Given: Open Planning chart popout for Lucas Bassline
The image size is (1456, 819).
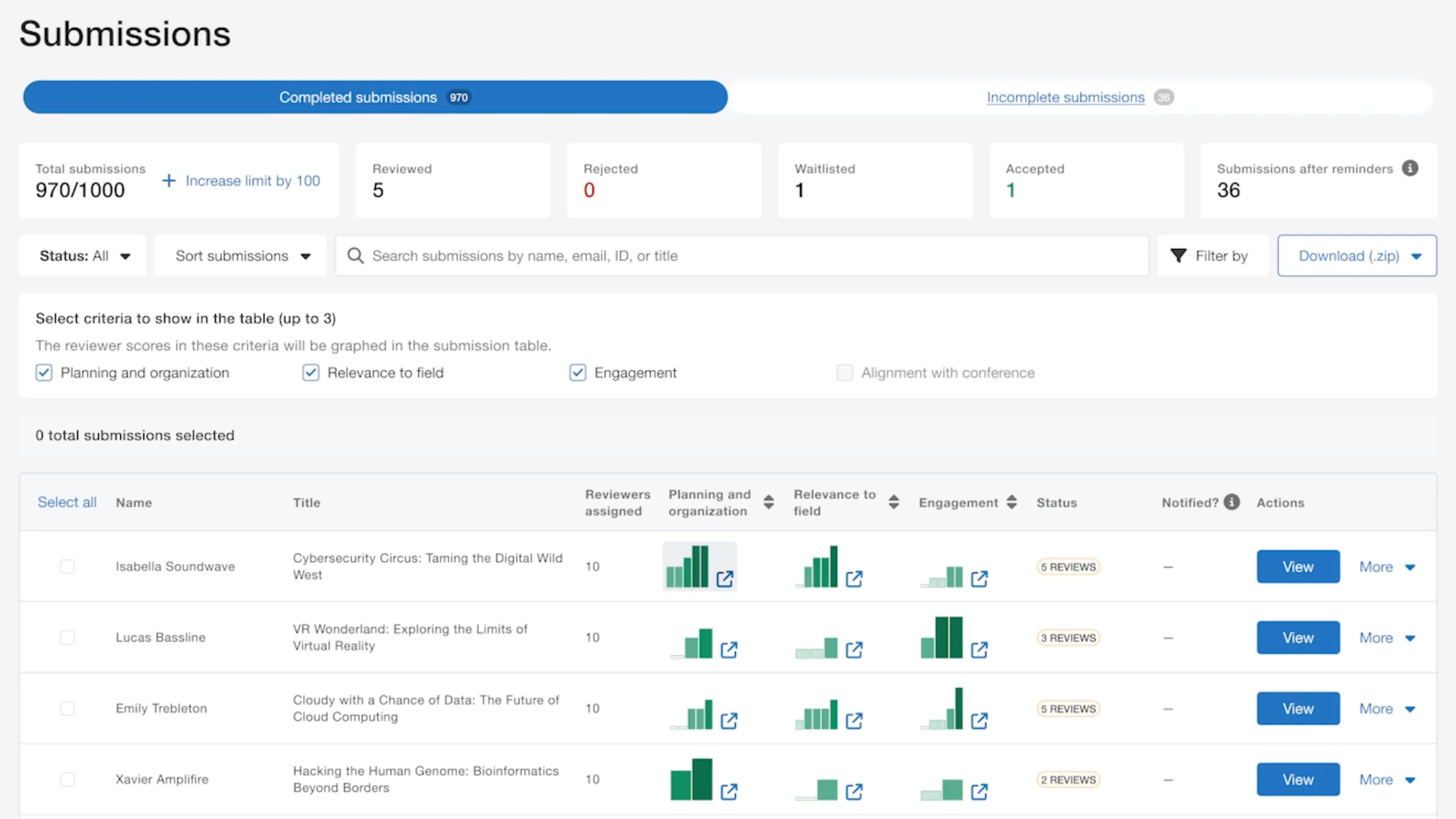Looking at the screenshot, I should coord(729,650).
